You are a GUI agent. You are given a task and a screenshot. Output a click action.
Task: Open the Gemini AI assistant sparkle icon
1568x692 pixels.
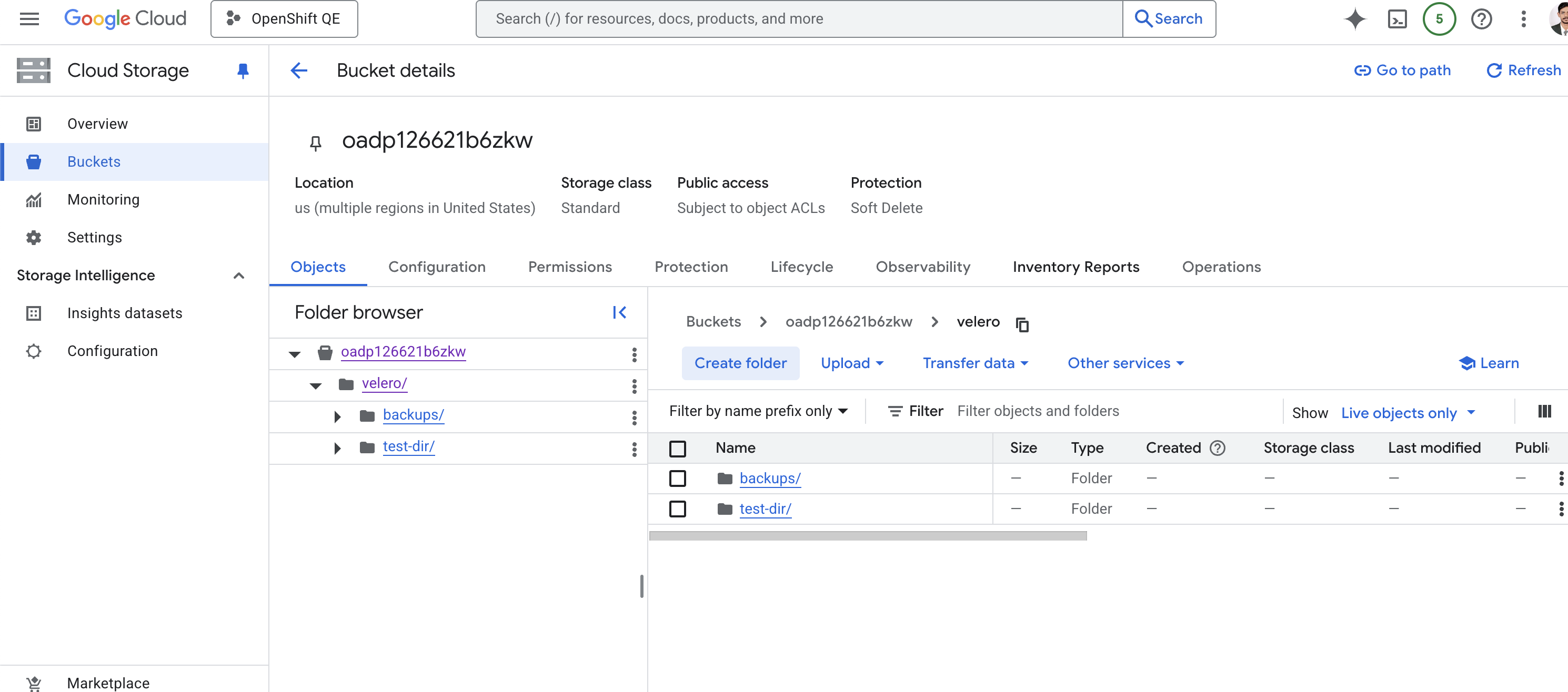pyautogui.click(x=1354, y=19)
